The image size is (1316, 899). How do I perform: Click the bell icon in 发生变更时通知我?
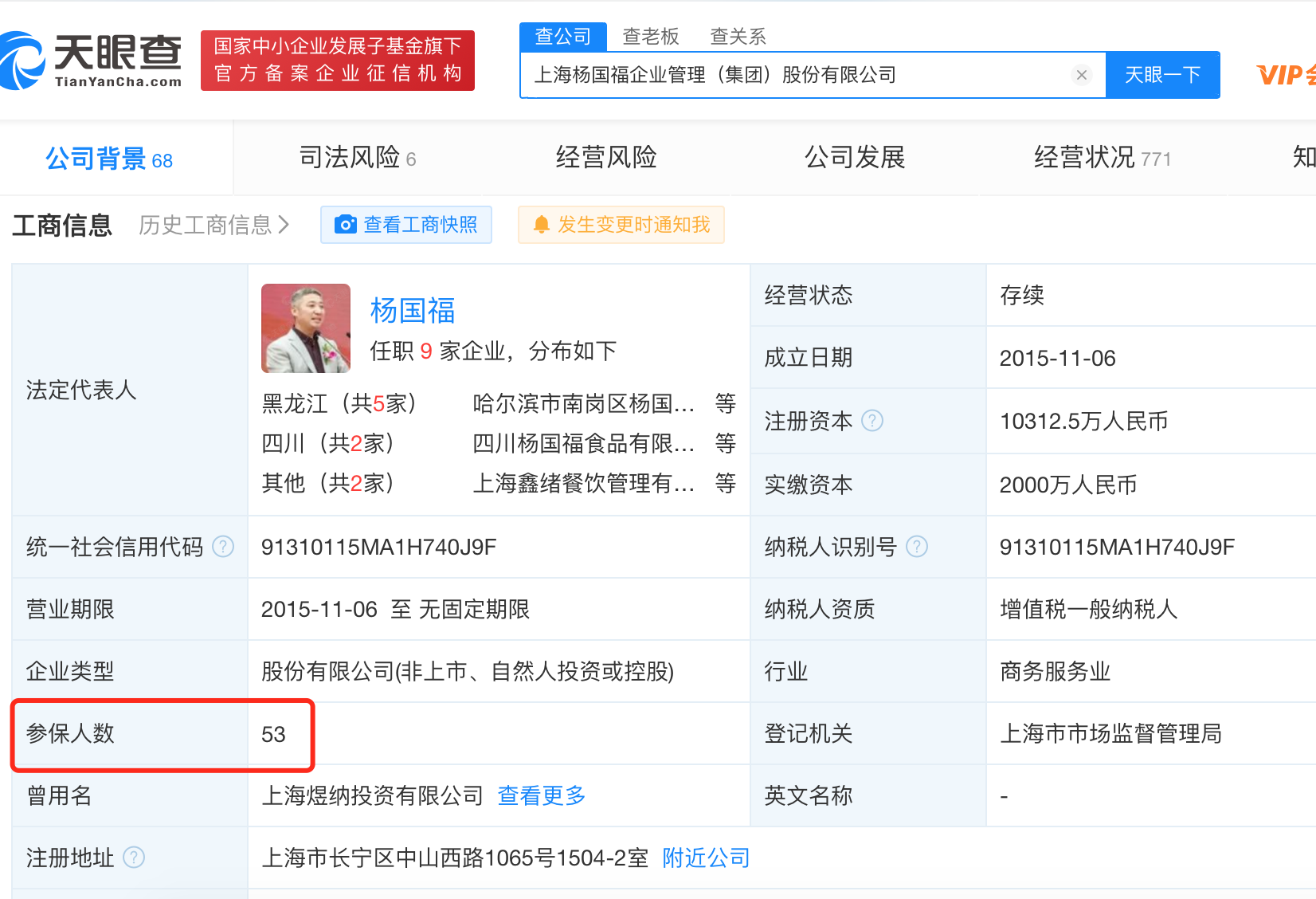542,225
